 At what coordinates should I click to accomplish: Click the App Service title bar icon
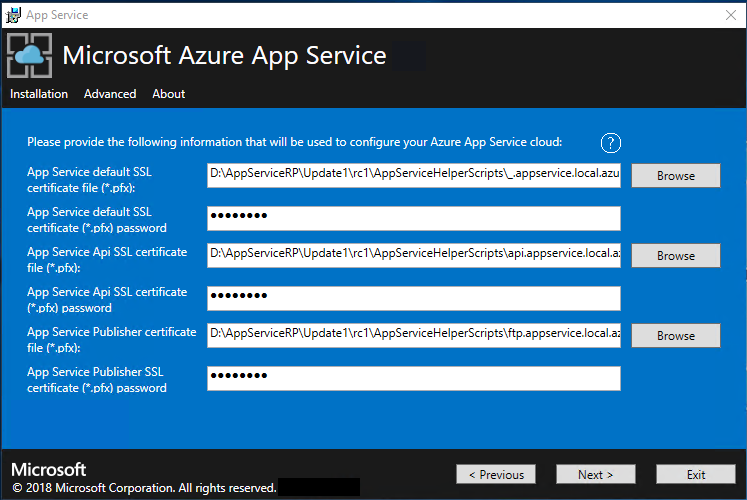pyautogui.click(x=13, y=15)
